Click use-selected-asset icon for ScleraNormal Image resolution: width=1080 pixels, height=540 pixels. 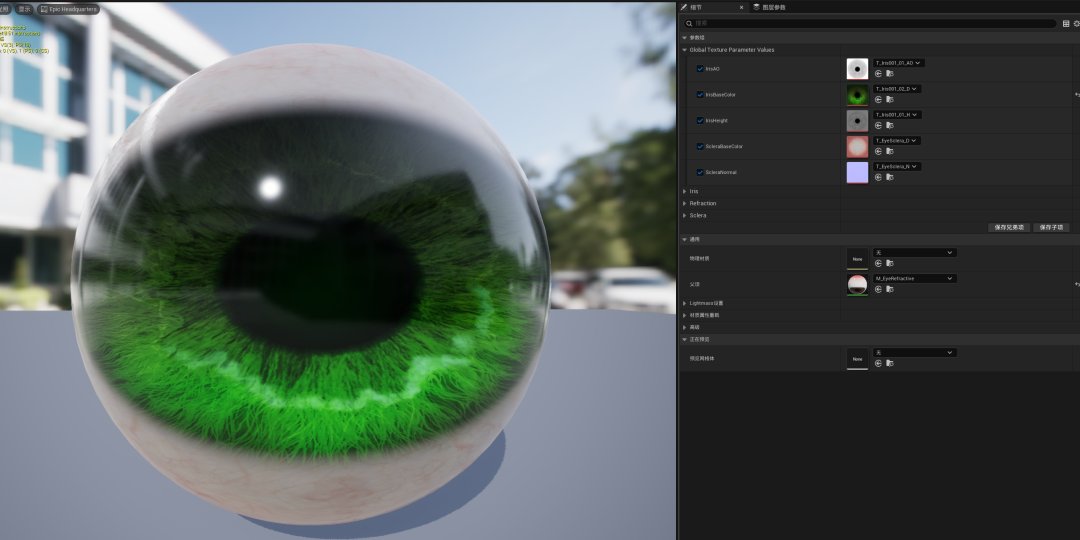point(878,178)
